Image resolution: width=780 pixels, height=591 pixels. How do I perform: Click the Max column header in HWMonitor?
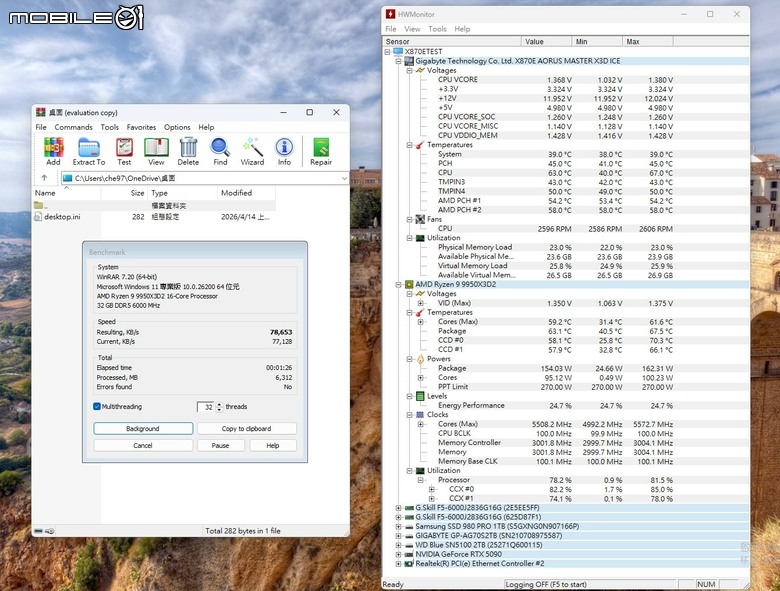click(648, 42)
